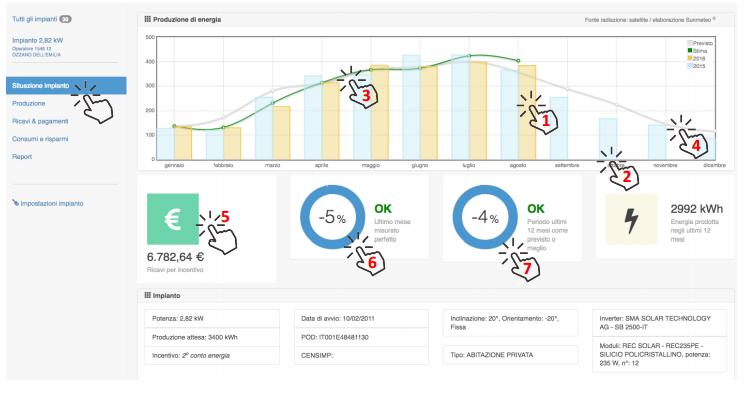Go to Consumi e risparmi
This screenshot has width=750, height=398.
tap(40, 139)
